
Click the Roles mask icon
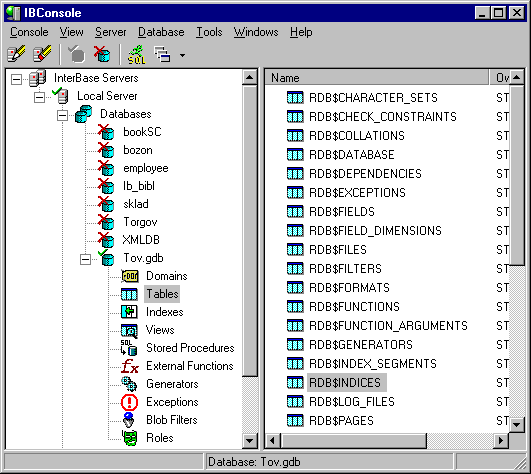[130, 438]
